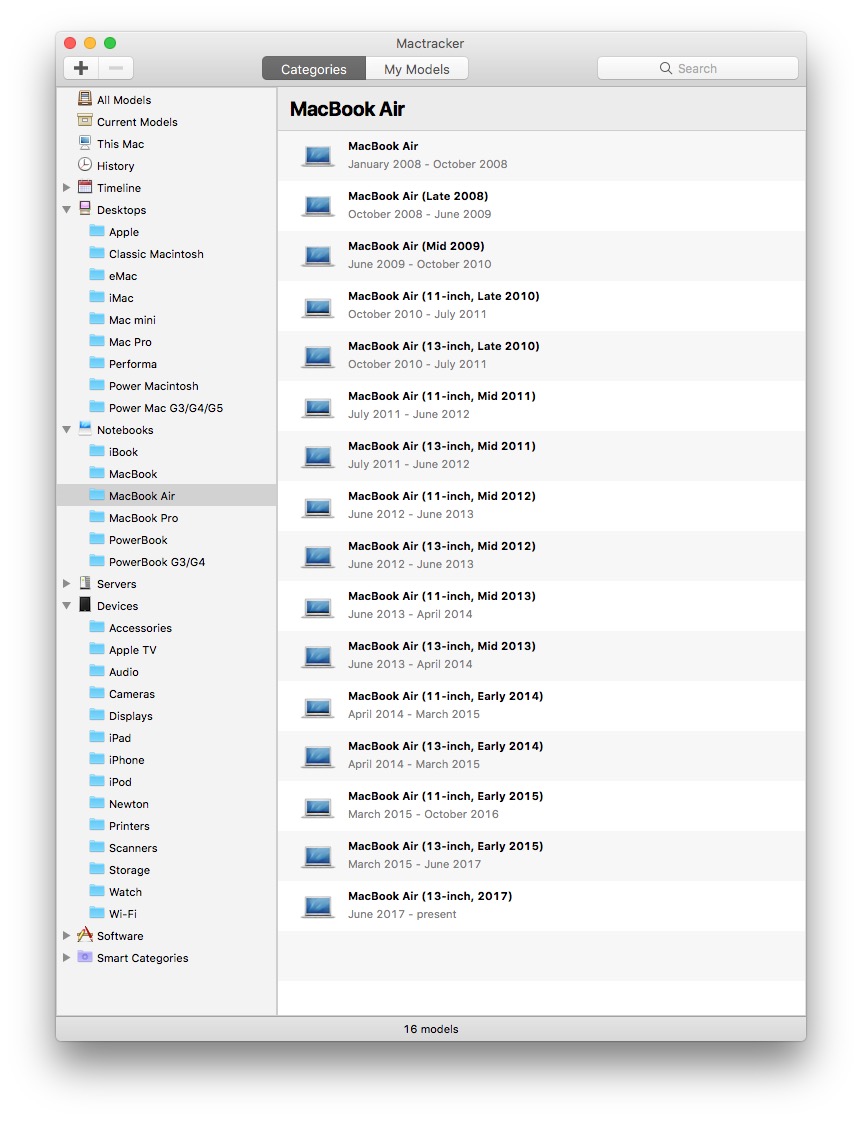The height and width of the screenshot is (1121, 862).
Task: Select Accessories in the sidebar
Action: pyautogui.click(x=167, y=628)
